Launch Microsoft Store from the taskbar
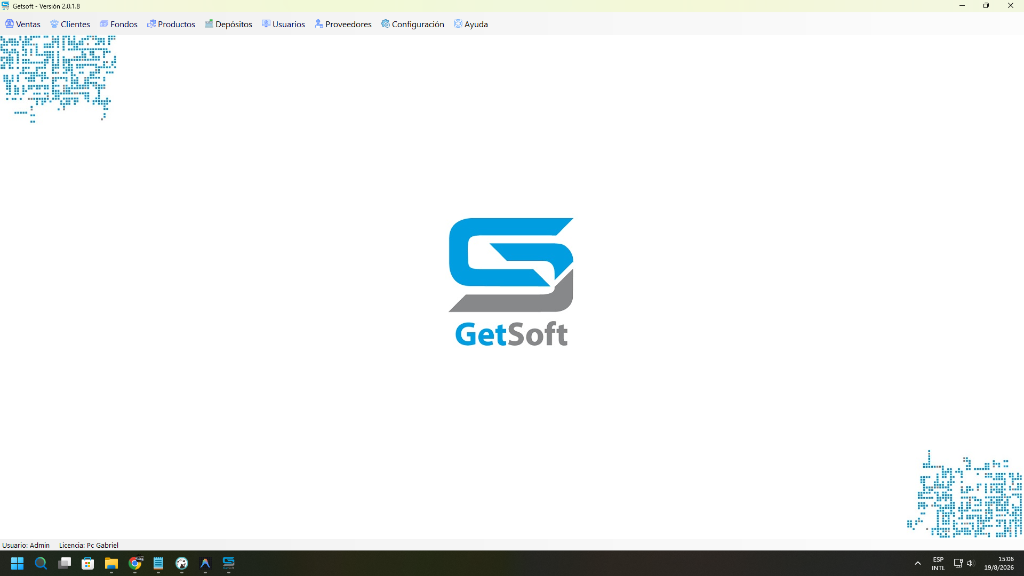 click(88, 563)
